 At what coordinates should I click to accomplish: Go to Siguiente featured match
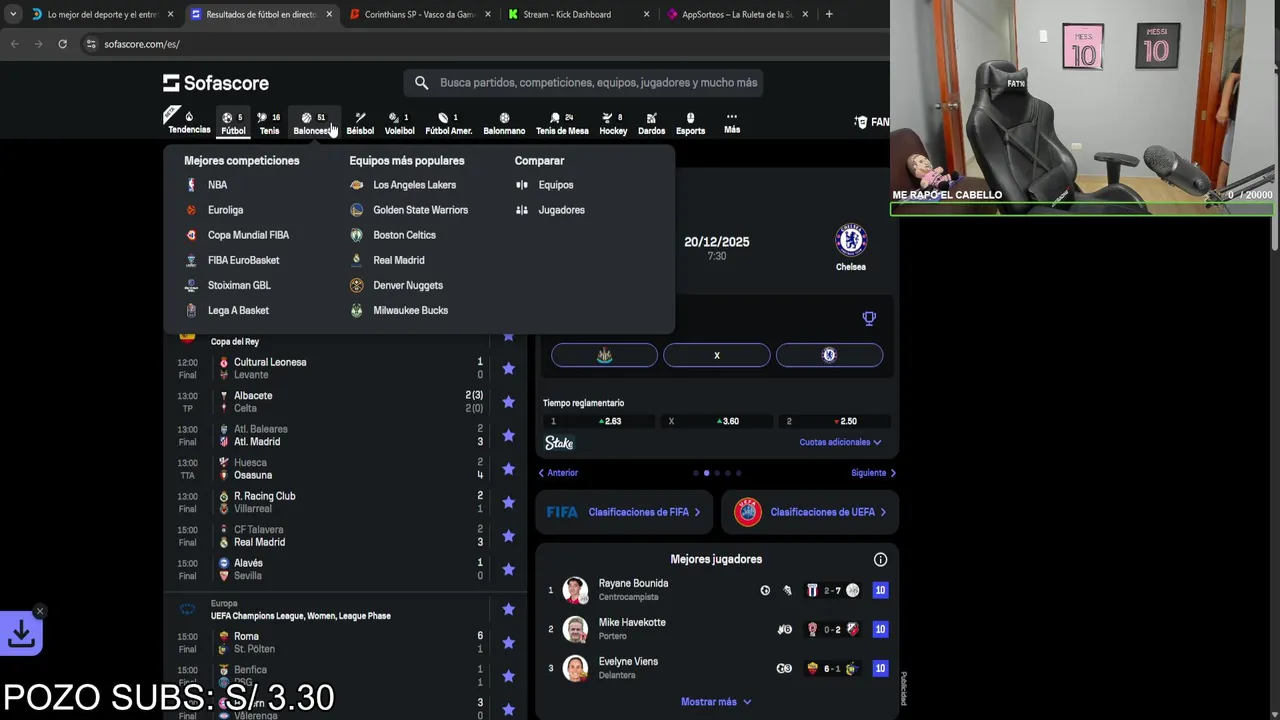(873, 473)
